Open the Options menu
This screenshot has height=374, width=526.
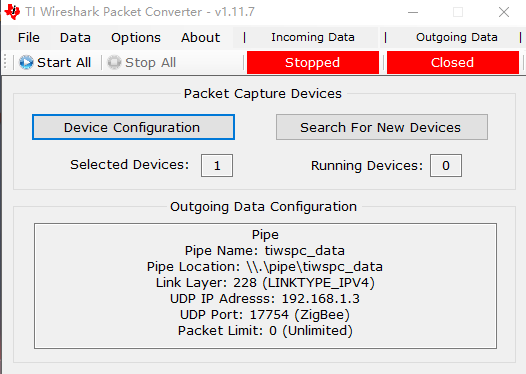pyautogui.click(x=136, y=38)
